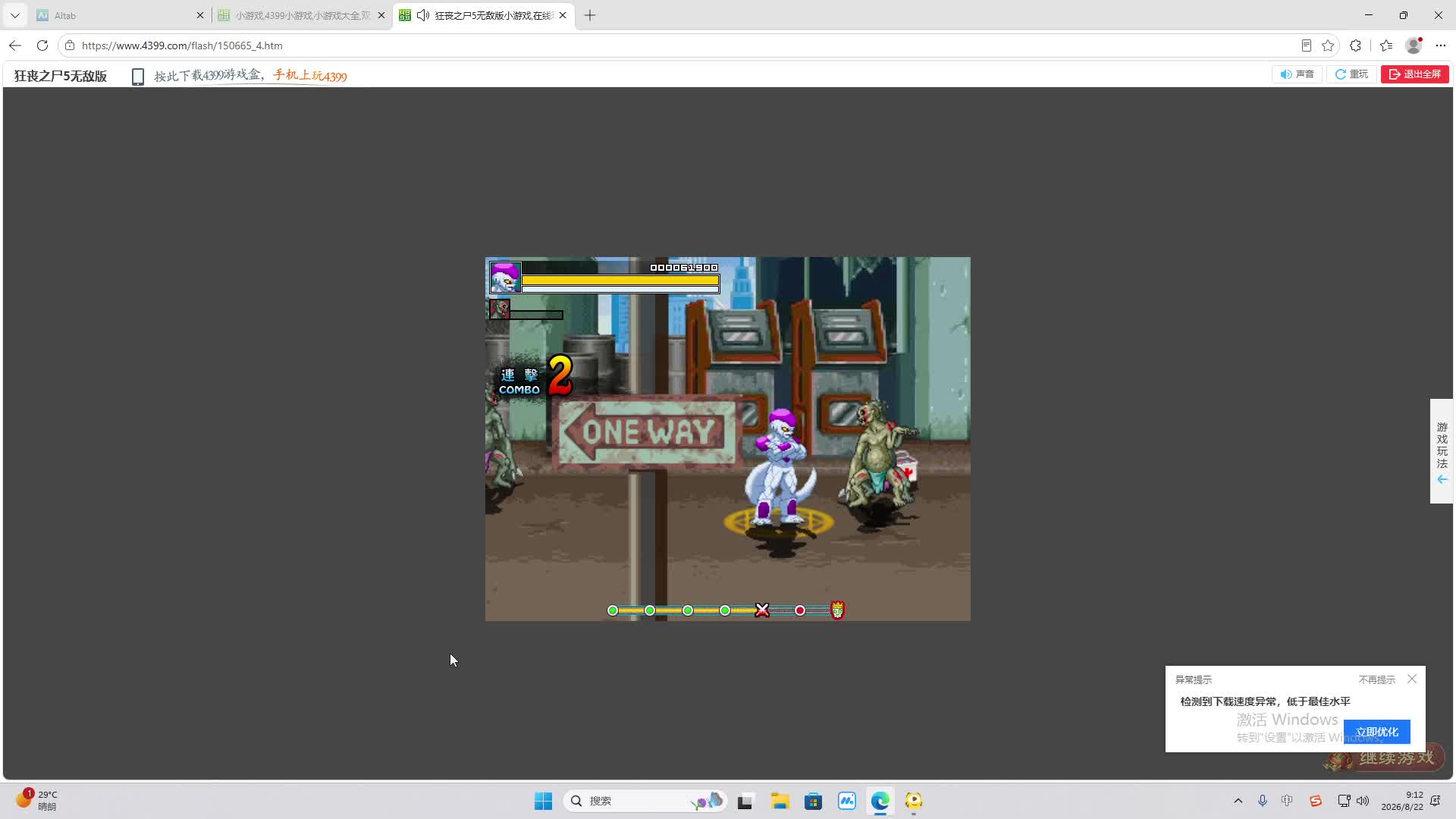Viewport: 1456px width, 819px height.
Task: Open the browser profile avatar
Action: (1414, 45)
